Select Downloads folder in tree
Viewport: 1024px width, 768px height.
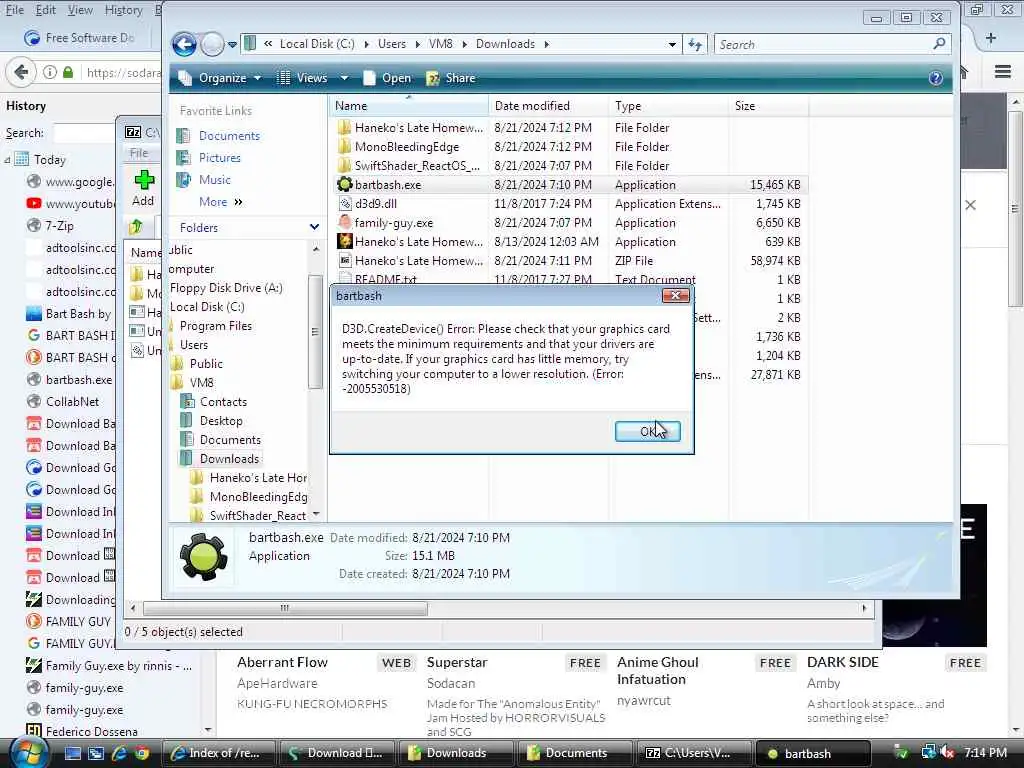[x=229, y=458]
